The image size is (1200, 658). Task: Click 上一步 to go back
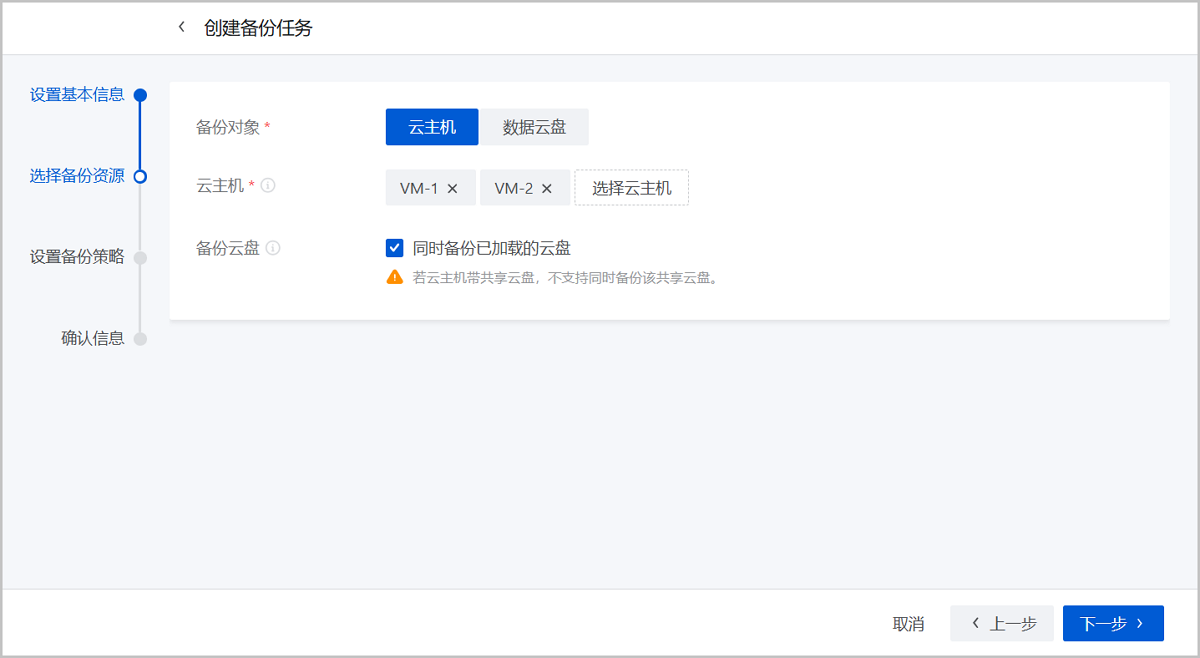click(1002, 624)
